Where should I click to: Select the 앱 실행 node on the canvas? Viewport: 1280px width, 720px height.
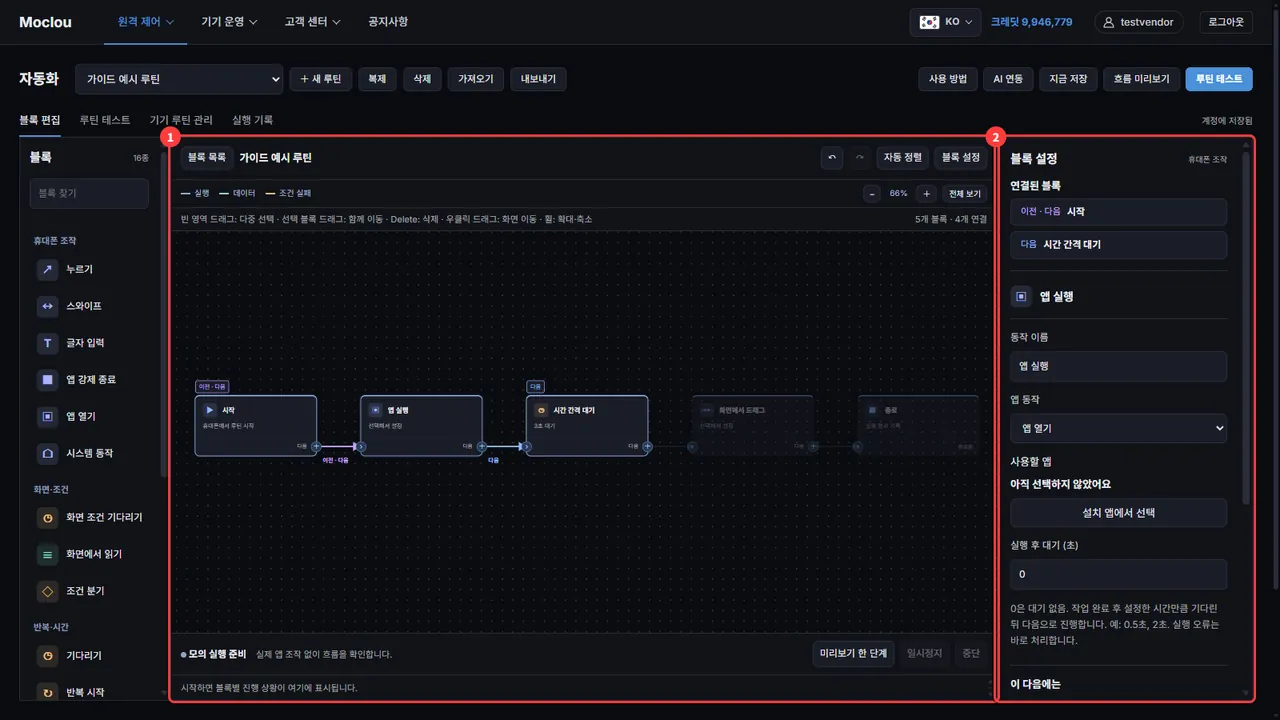421,425
